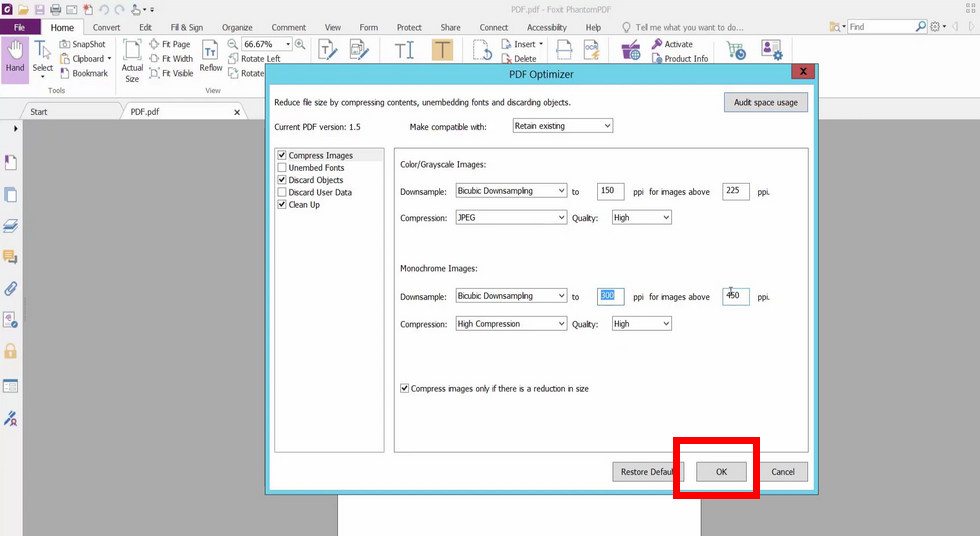Click the color images 150 ppi field

[x=611, y=190]
